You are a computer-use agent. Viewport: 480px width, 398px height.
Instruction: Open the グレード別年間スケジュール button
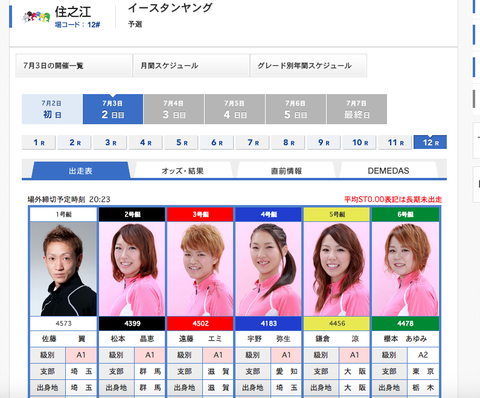[x=309, y=66]
